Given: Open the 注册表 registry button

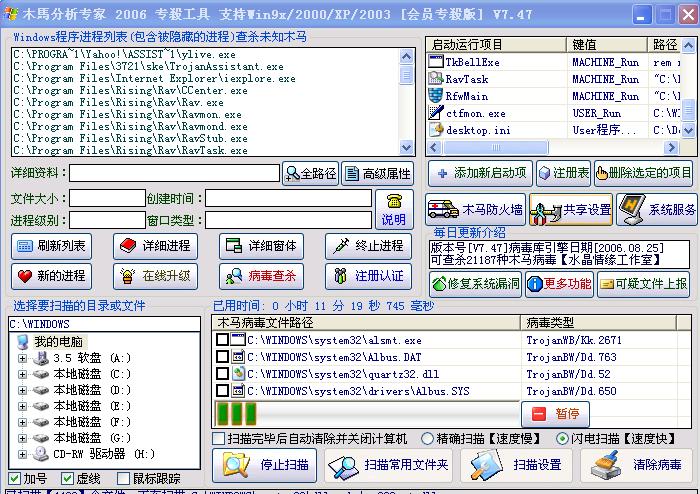Looking at the screenshot, I should click(564, 173).
